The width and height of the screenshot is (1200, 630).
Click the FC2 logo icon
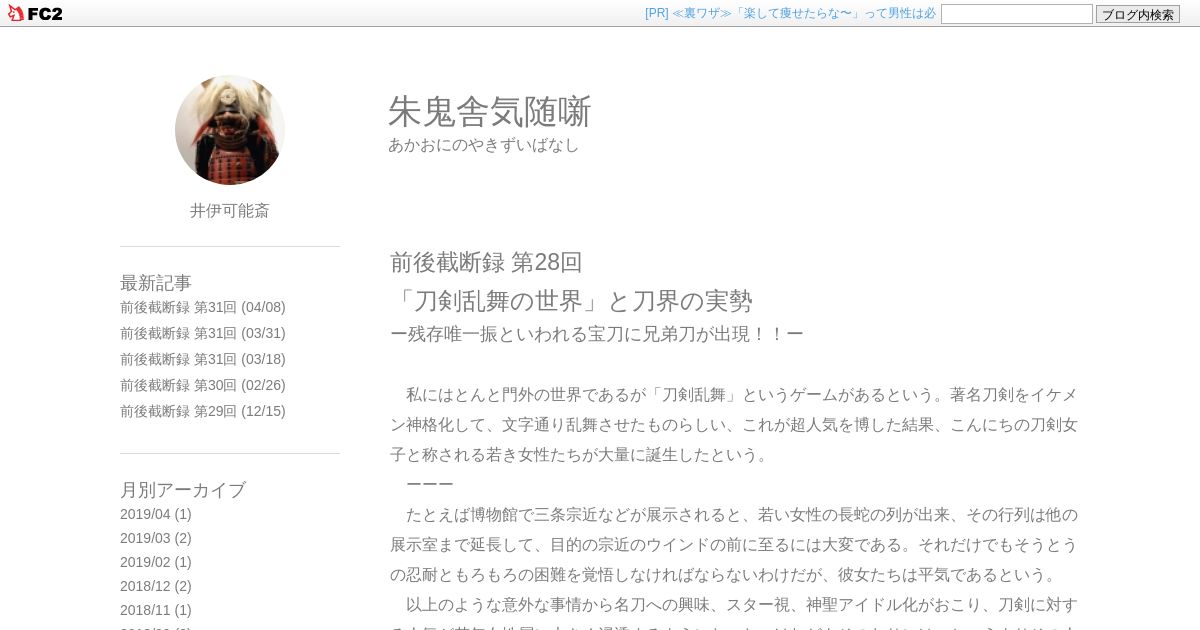[x=35, y=13]
